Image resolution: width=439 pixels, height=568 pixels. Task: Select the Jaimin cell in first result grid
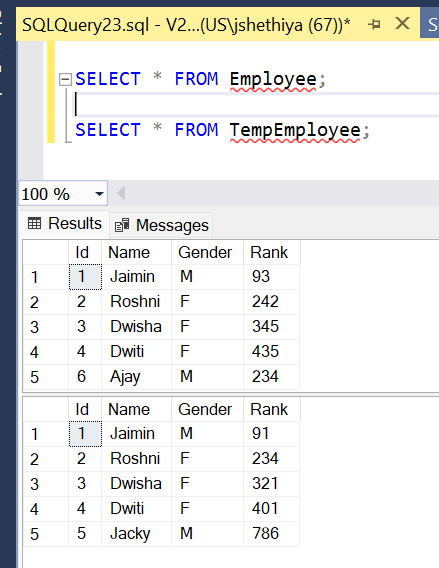pos(136,277)
